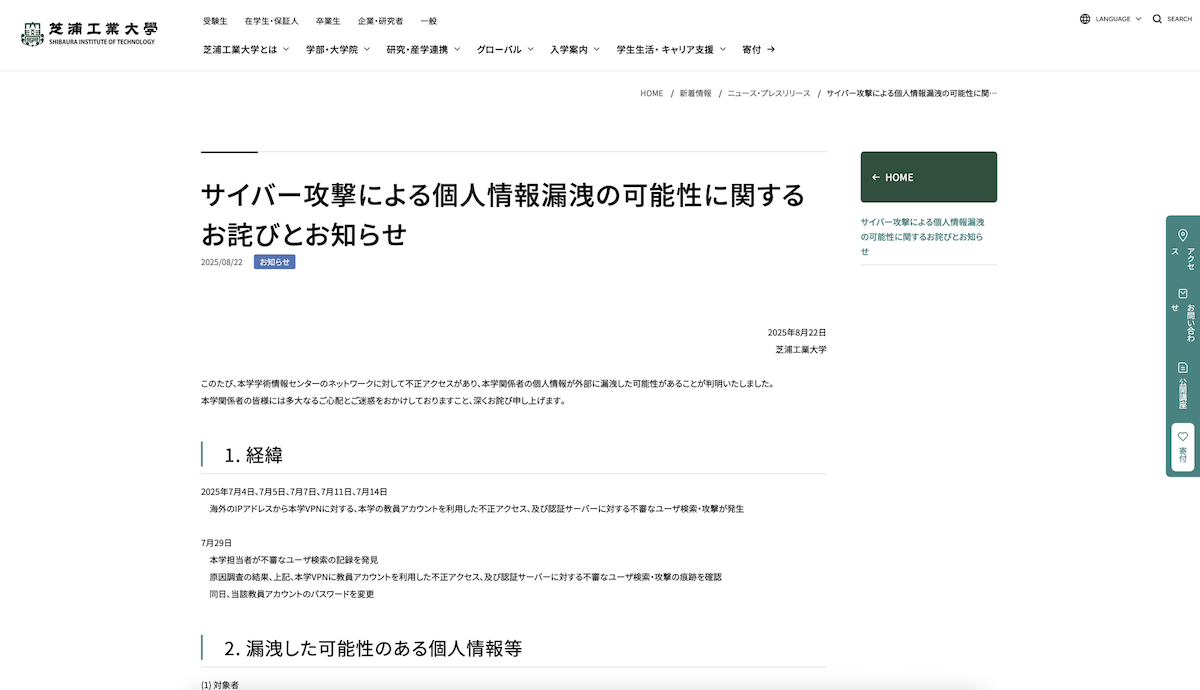Viewport: 1200px width, 690px height.
Task: Click the アクセス map pin icon
Action: point(1183,235)
